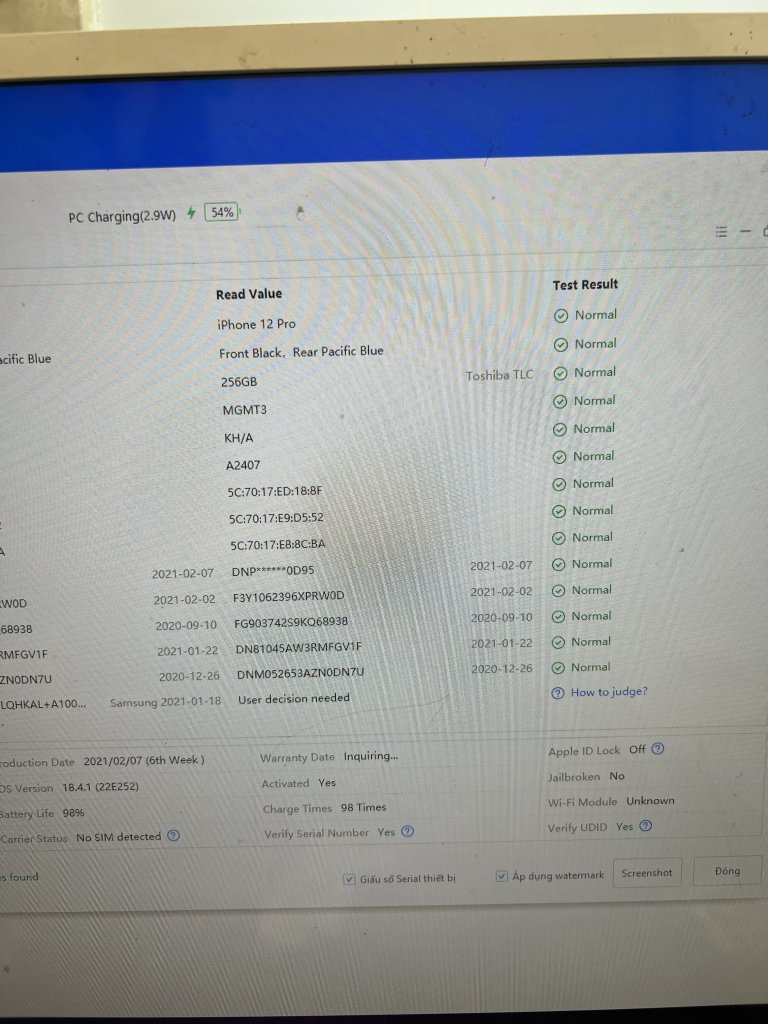Viewport: 768px width, 1024px height.
Task: Click the Warranty Date Inquiring... value
Action: (371, 756)
